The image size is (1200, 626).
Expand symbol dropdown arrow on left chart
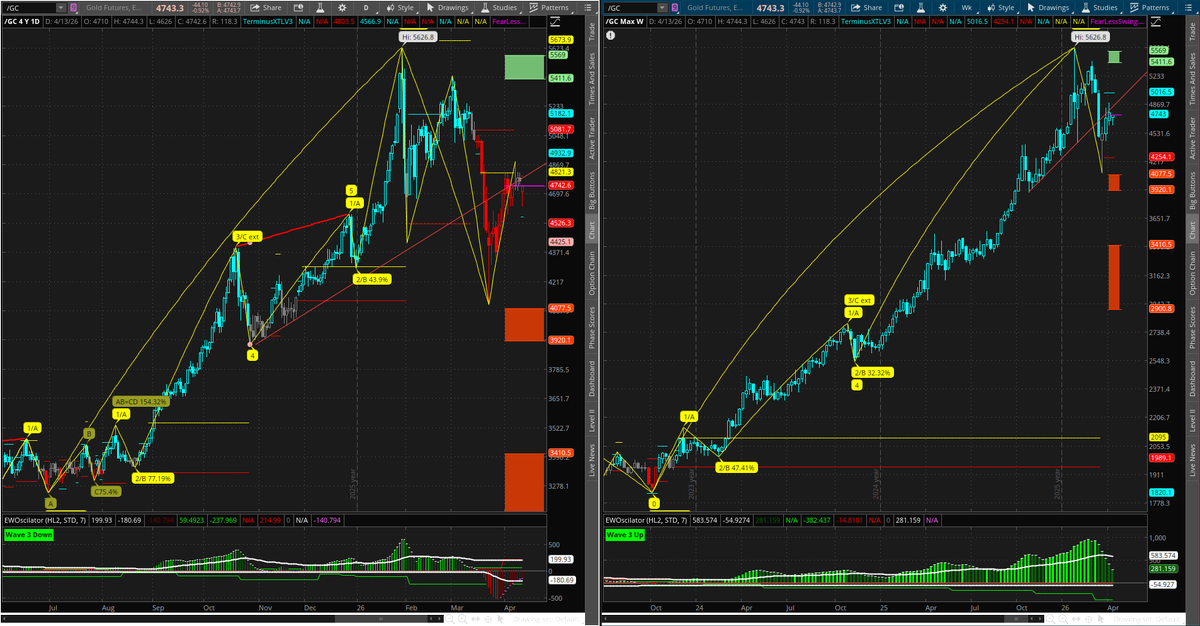pyautogui.click(x=59, y=8)
